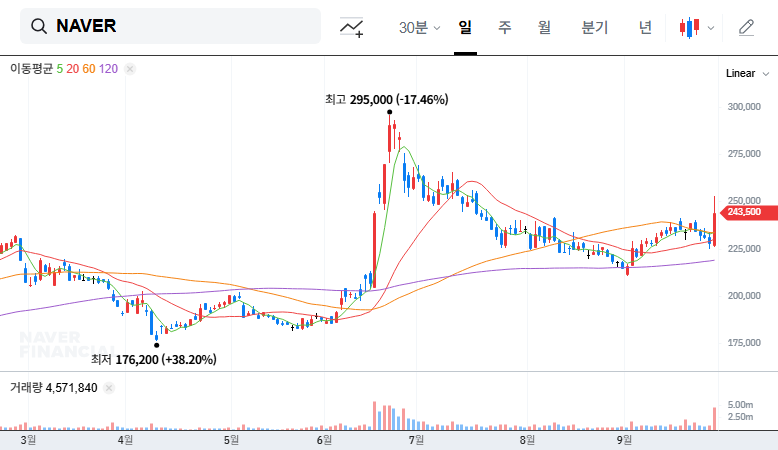Click the search magnifier icon

[39, 26]
